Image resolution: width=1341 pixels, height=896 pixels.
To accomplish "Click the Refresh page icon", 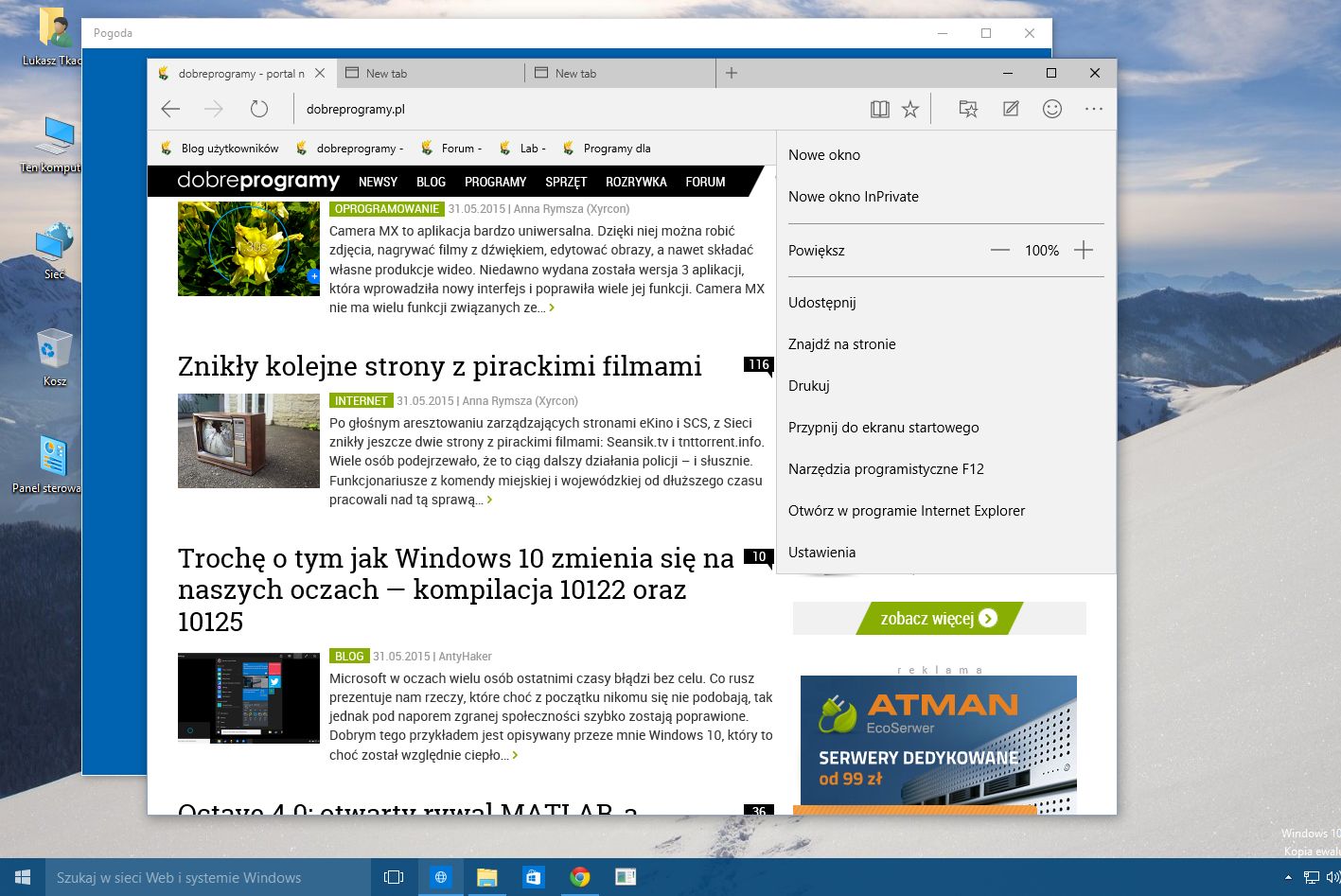I will point(259,110).
